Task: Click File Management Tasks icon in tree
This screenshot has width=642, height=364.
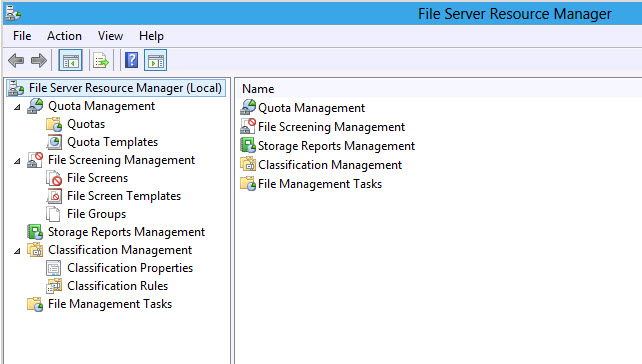Action: point(35,304)
